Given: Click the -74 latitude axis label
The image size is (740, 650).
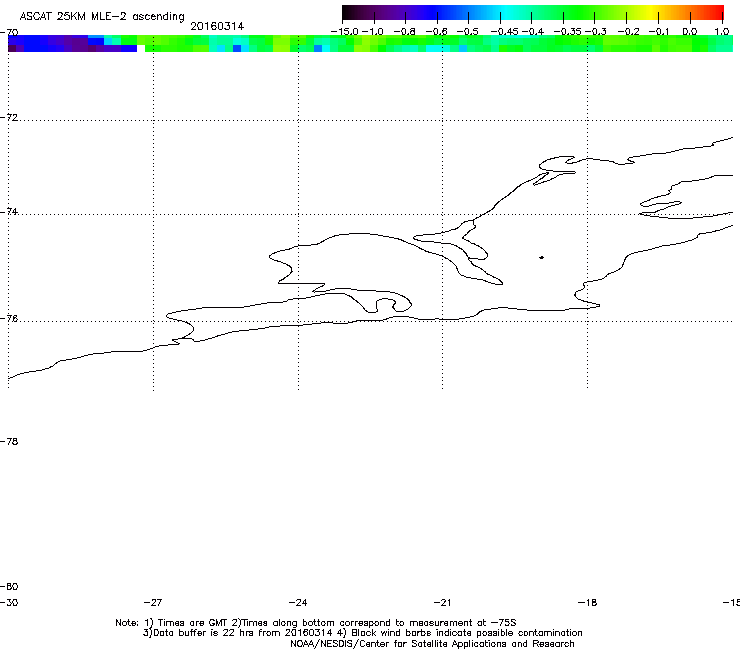Looking at the screenshot, I should pos(9,211).
